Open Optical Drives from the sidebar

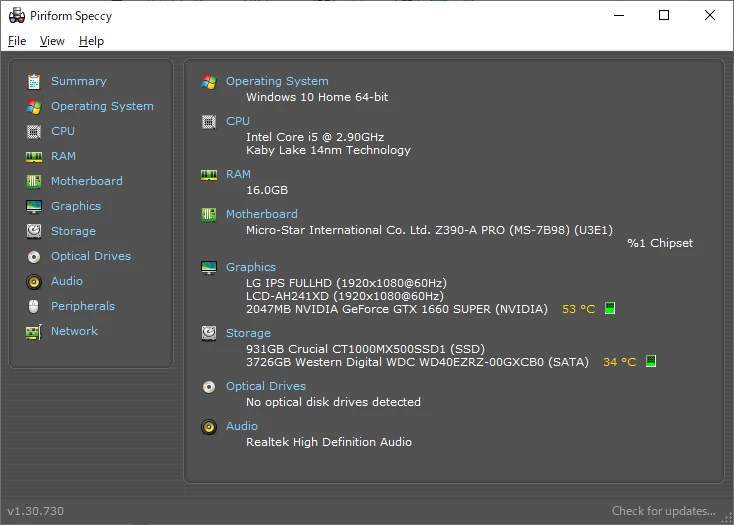[91, 256]
